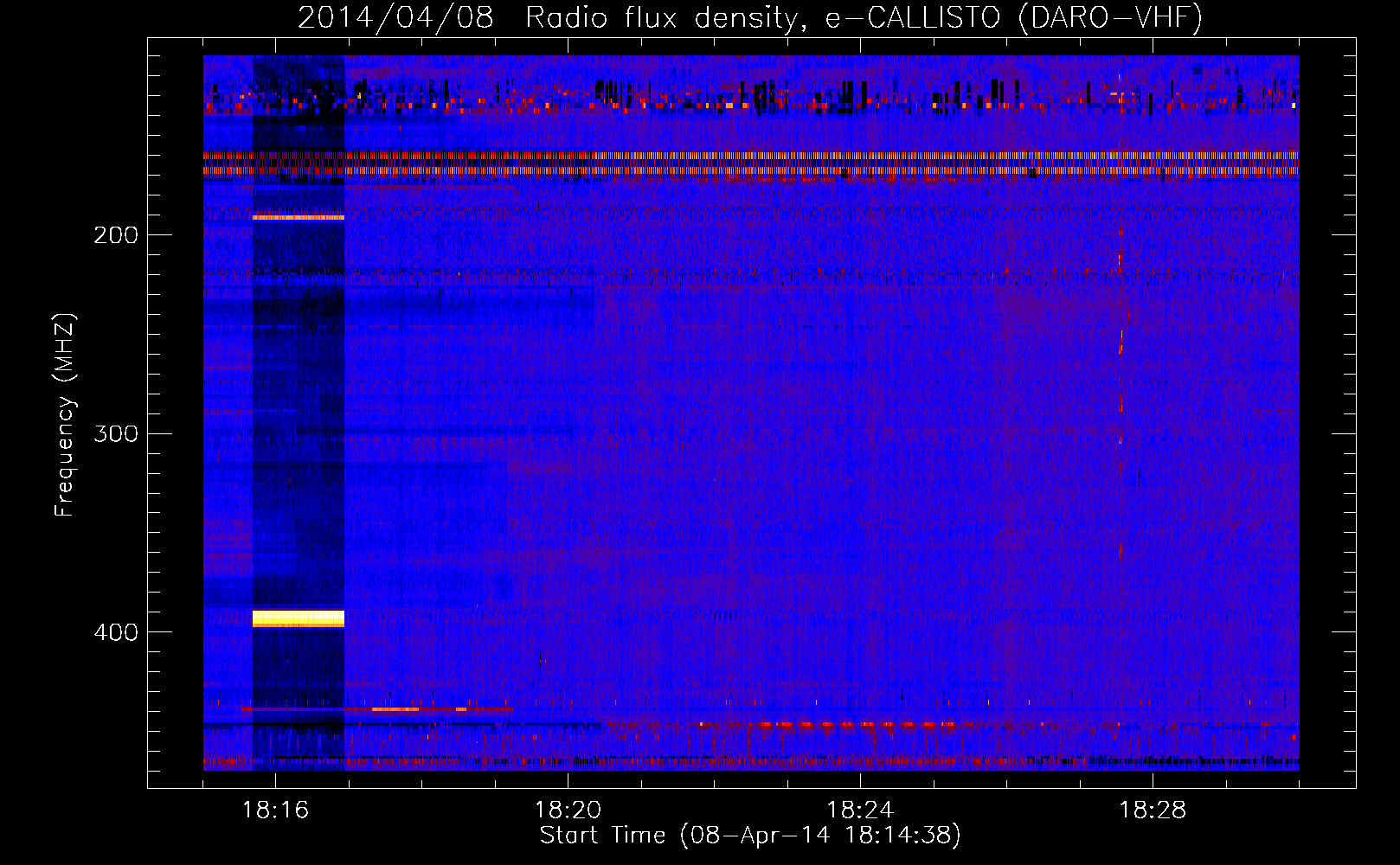Click the 'Start Time (08-Apr-14 18:14:38)' axis label
This screenshot has height=865, width=1400.
(750, 836)
